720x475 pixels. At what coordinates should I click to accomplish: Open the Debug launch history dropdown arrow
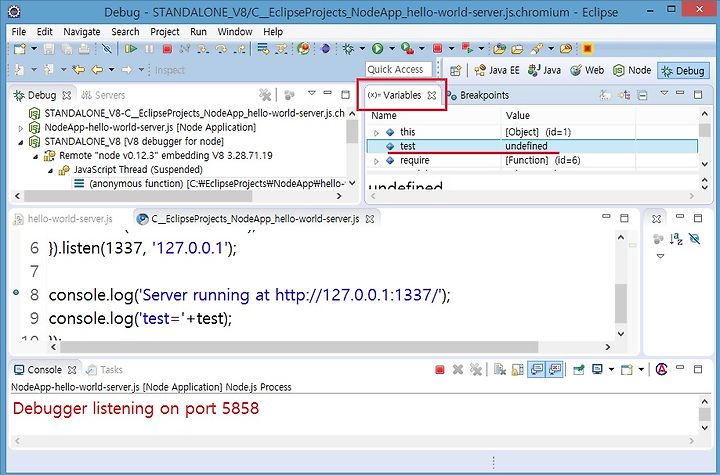click(x=362, y=49)
